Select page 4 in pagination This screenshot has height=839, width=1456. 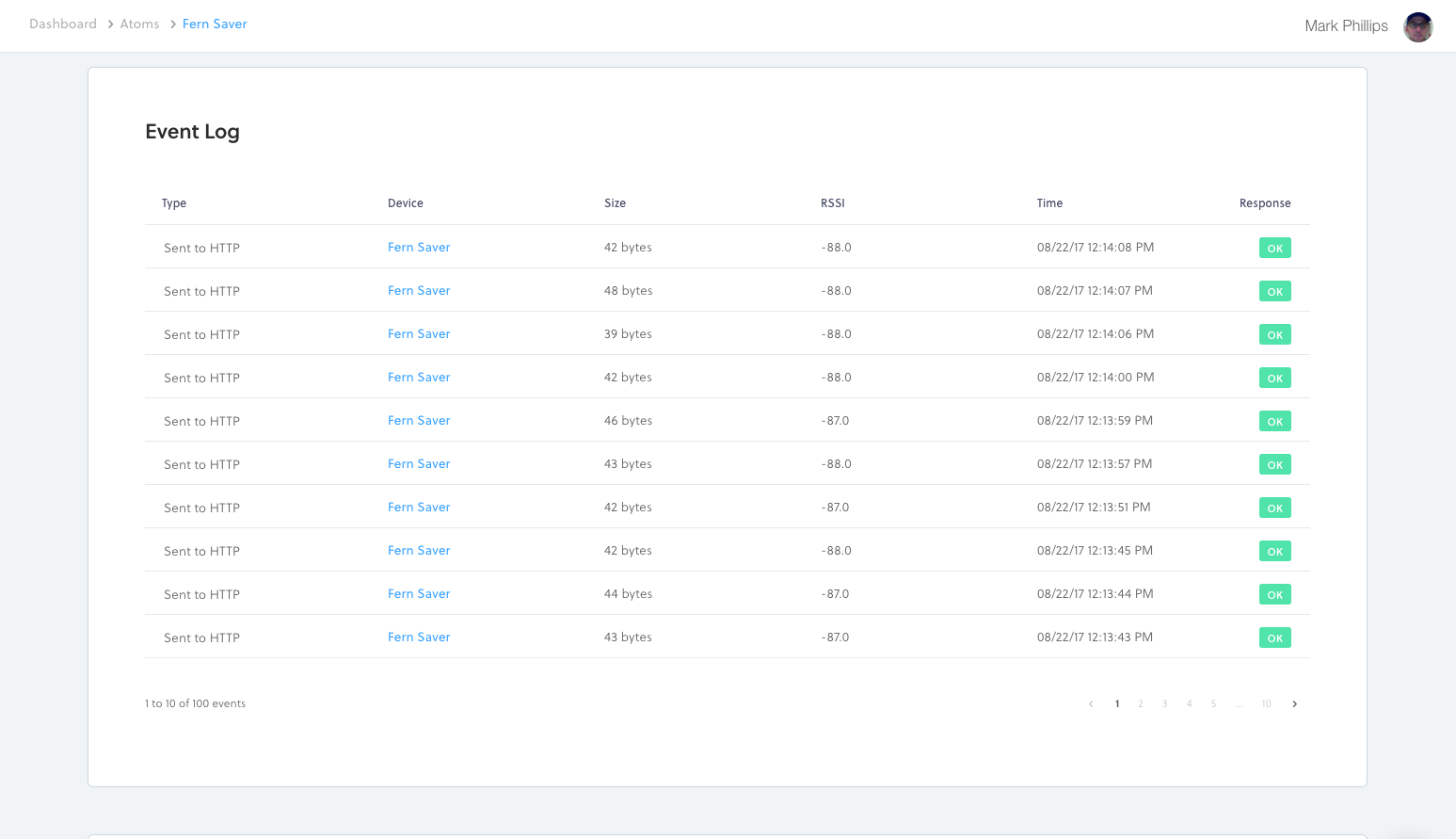click(x=1190, y=704)
